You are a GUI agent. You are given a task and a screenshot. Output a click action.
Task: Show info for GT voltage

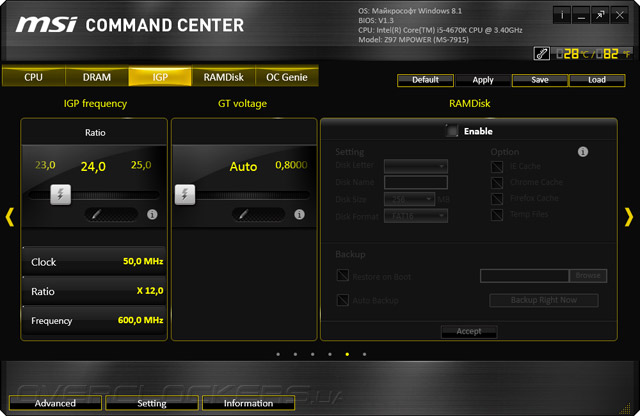click(299, 214)
